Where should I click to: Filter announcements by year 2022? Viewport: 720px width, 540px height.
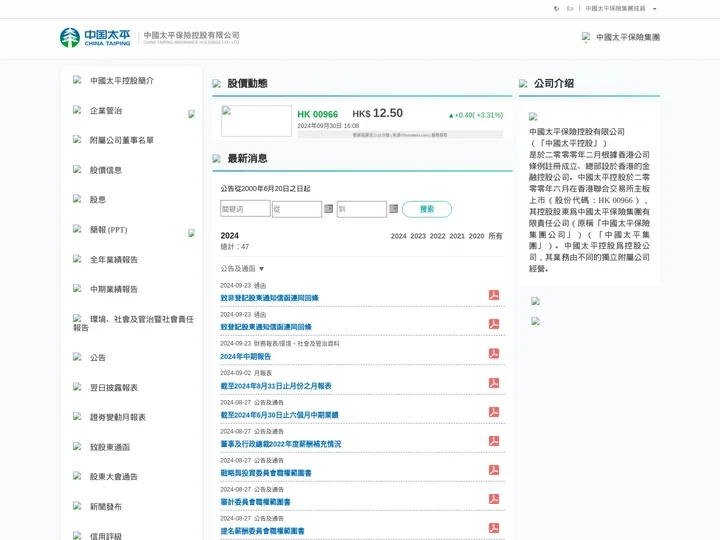pyautogui.click(x=438, y=236)
